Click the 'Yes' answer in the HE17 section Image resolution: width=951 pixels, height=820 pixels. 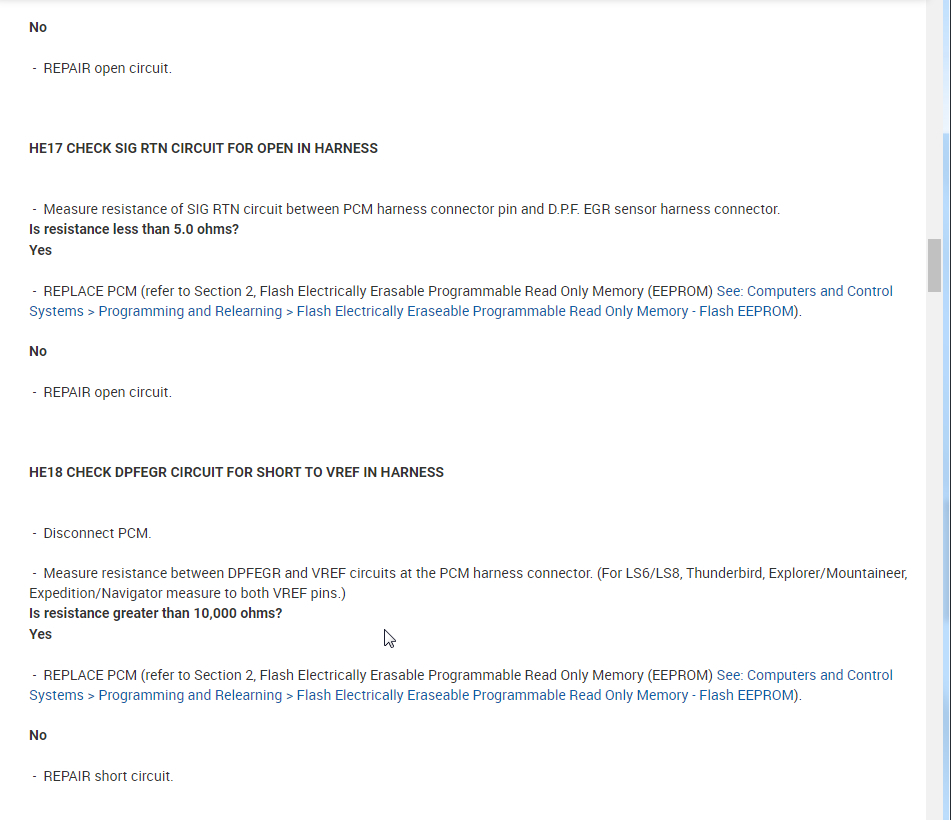point(40,250)
